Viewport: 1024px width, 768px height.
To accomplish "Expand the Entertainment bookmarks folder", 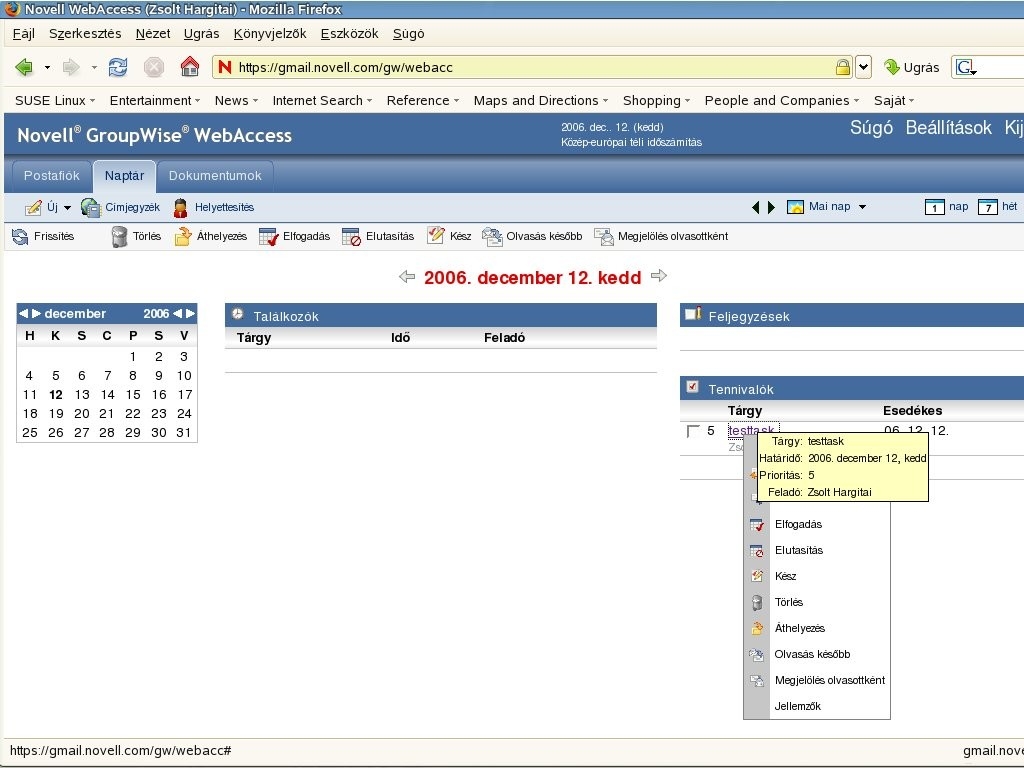I will (155, 101).
